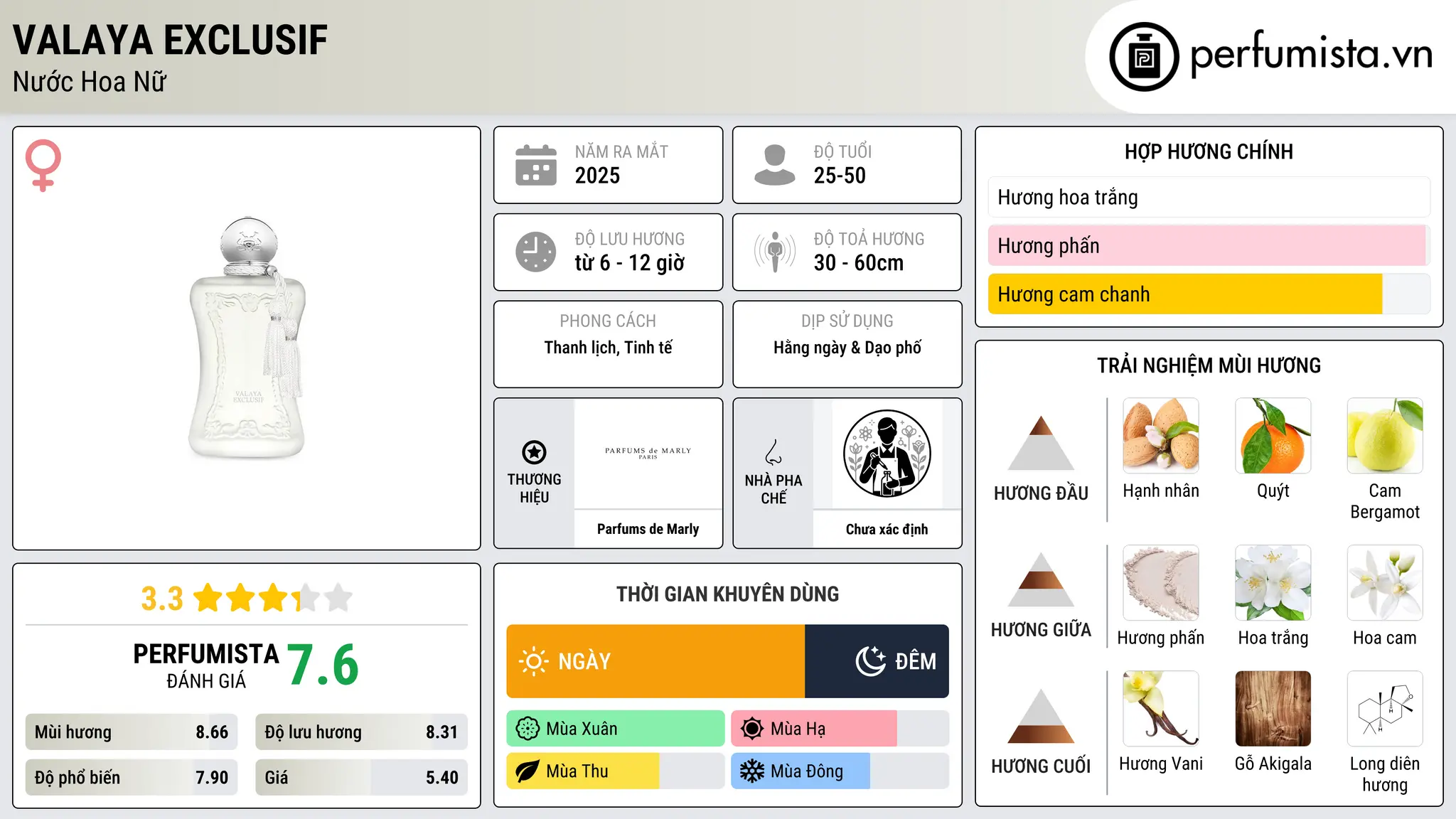Click the moon icon next to Đêm
1456x819 pixels.
pyautogui.click(x=871, y=661)
